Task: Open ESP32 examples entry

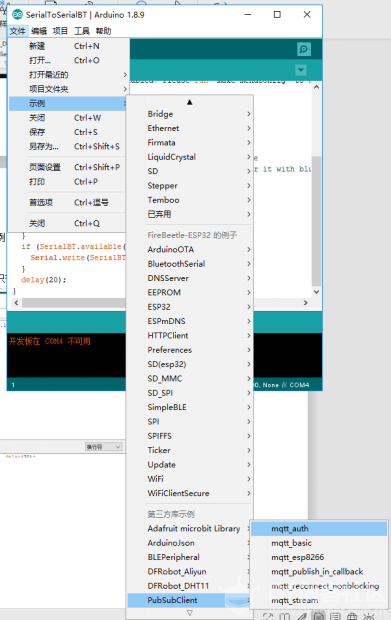Action: pyautogui.click(x=190, y=307)
